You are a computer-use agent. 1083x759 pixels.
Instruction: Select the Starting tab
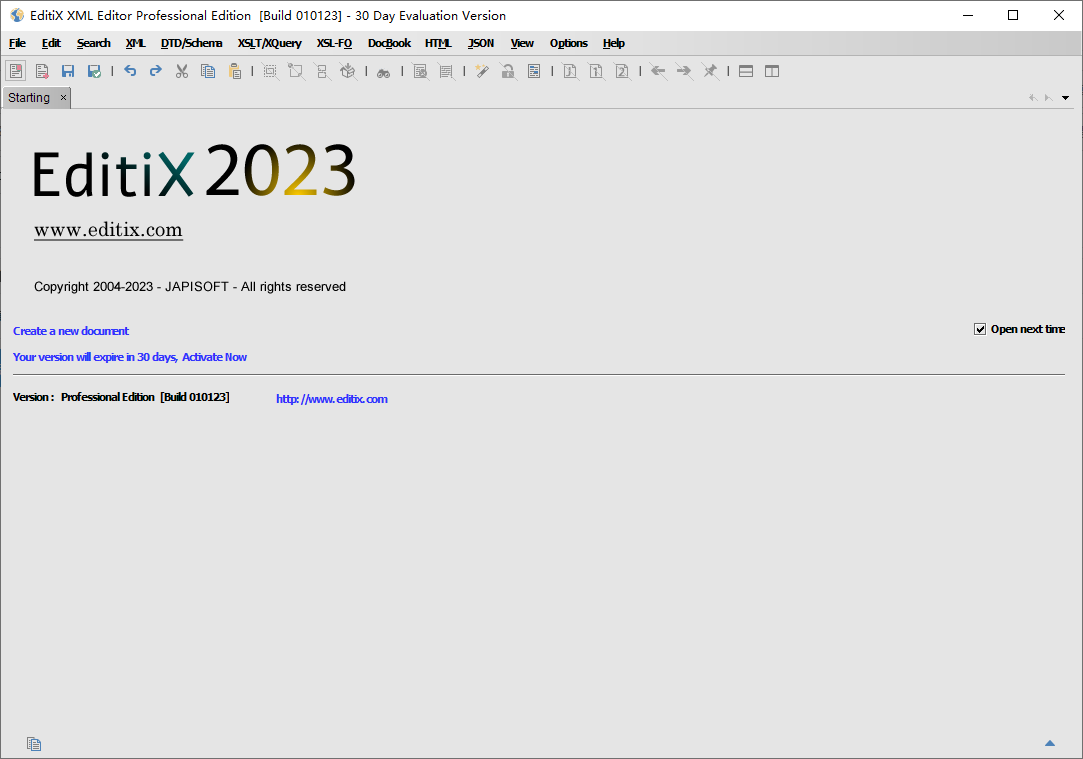point(29,97)
